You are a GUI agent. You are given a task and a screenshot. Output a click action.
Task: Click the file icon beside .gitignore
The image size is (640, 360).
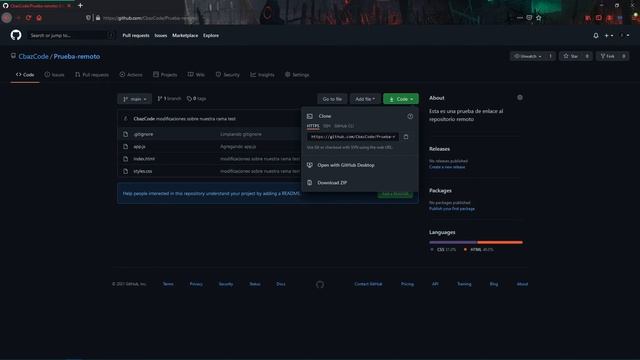(126, 134)
